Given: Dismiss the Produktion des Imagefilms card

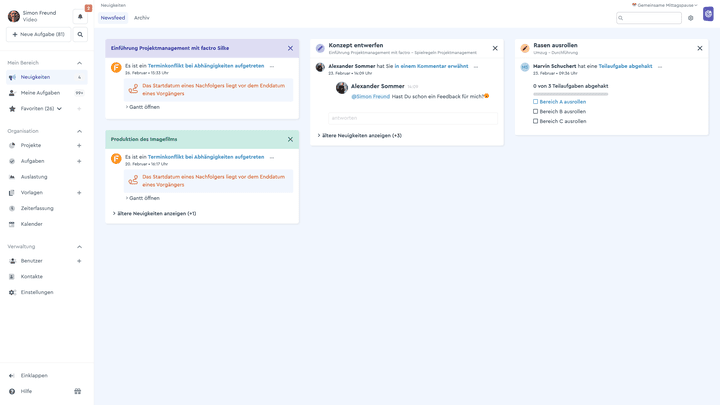Looking at the screenshot, I should tap(290, 140).
